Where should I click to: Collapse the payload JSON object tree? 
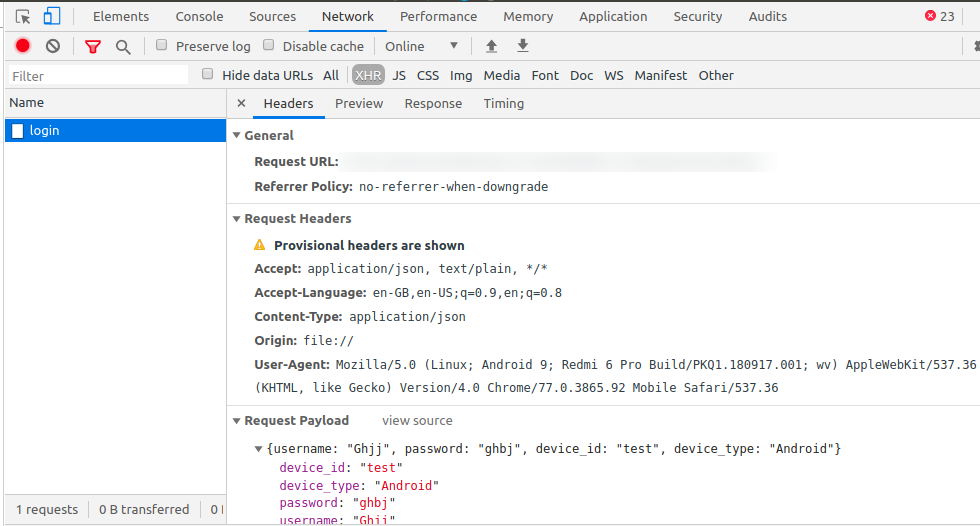point(258,449)
